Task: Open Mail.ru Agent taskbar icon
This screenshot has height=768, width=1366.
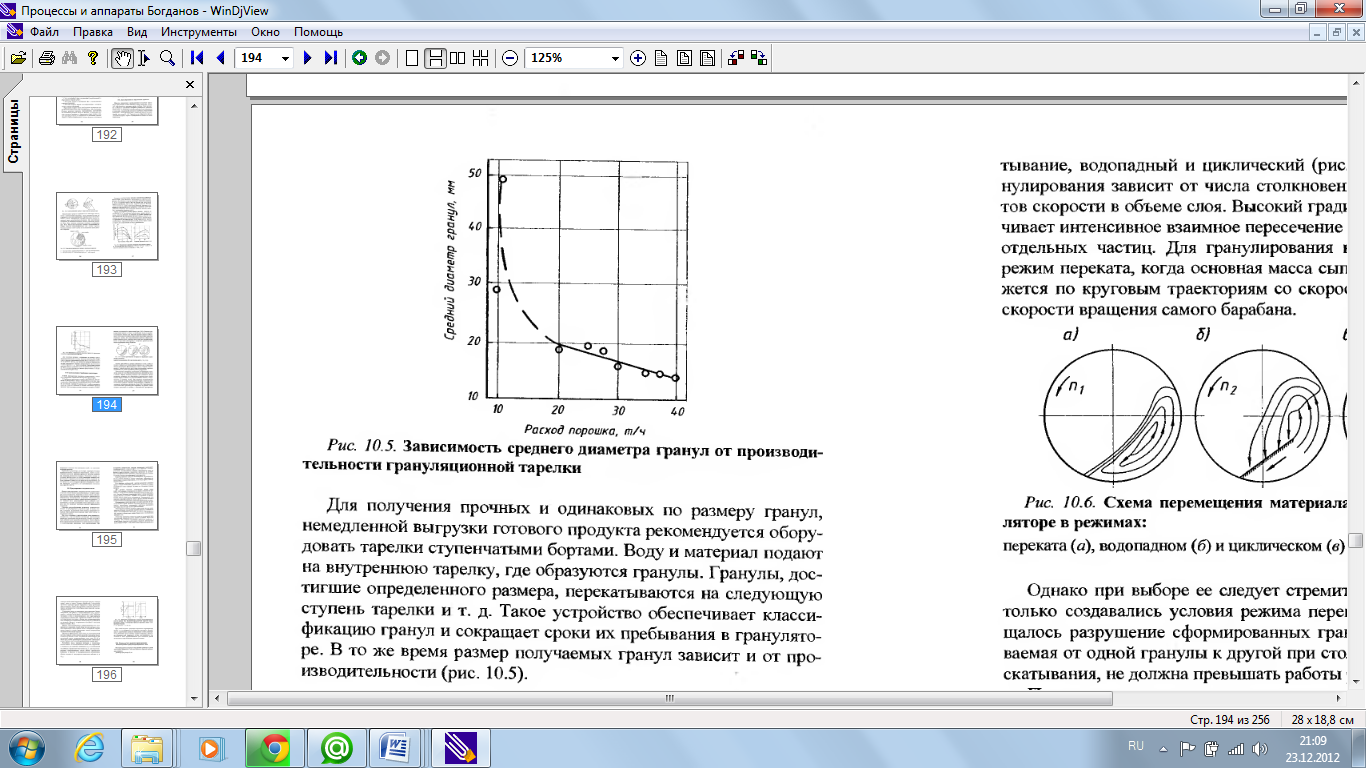Action: [x=335, y=748]
